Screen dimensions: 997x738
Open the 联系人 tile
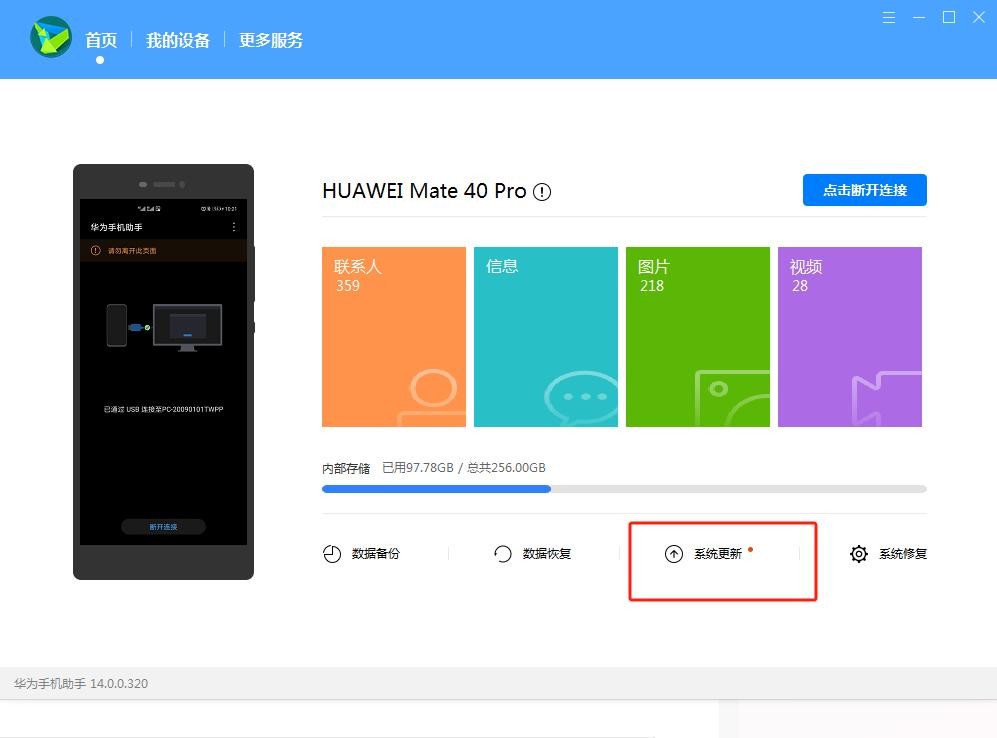point(394,337)
